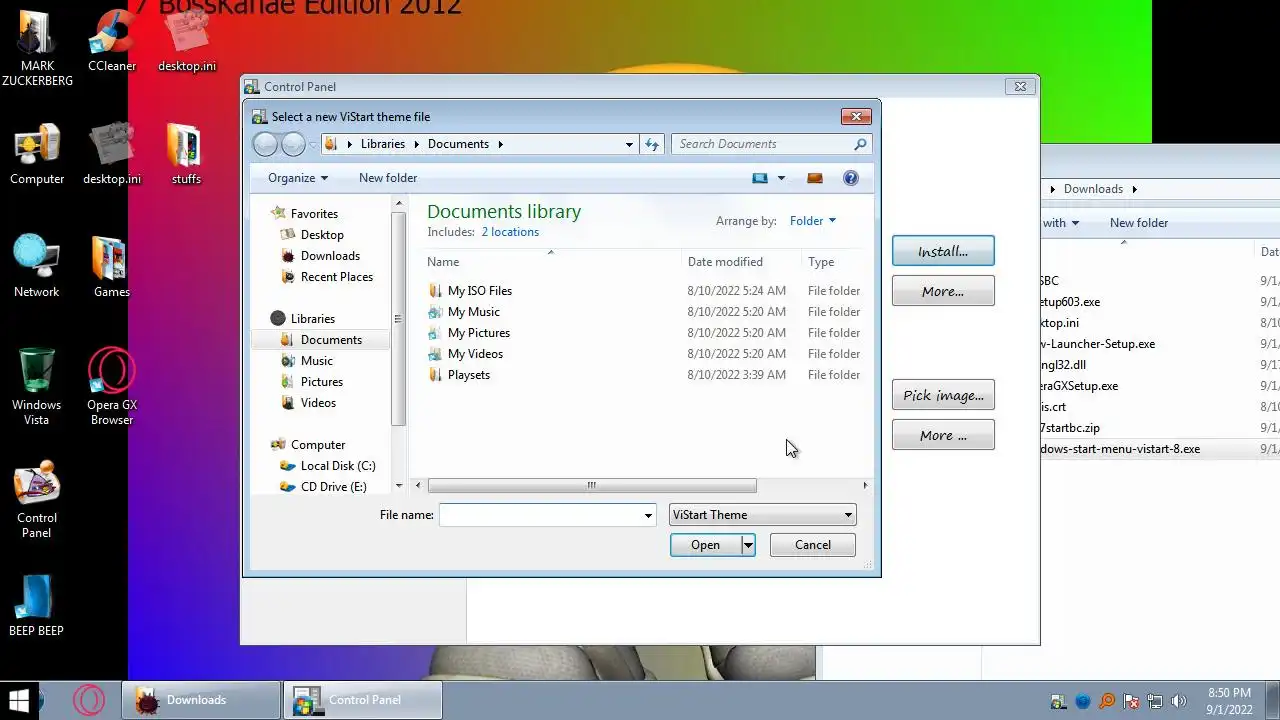1280x720 pixels.
Task: Open the views options dropdown arrow
Action: (x=781, y=178)
